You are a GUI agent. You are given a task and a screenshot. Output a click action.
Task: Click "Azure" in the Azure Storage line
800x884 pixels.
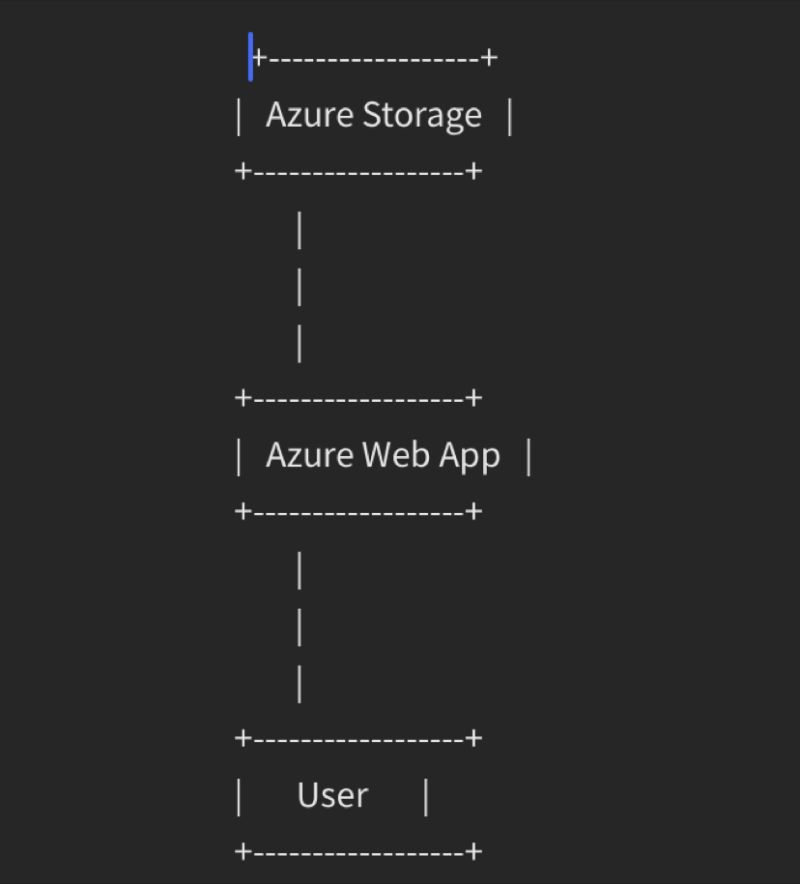pos(309,116)
